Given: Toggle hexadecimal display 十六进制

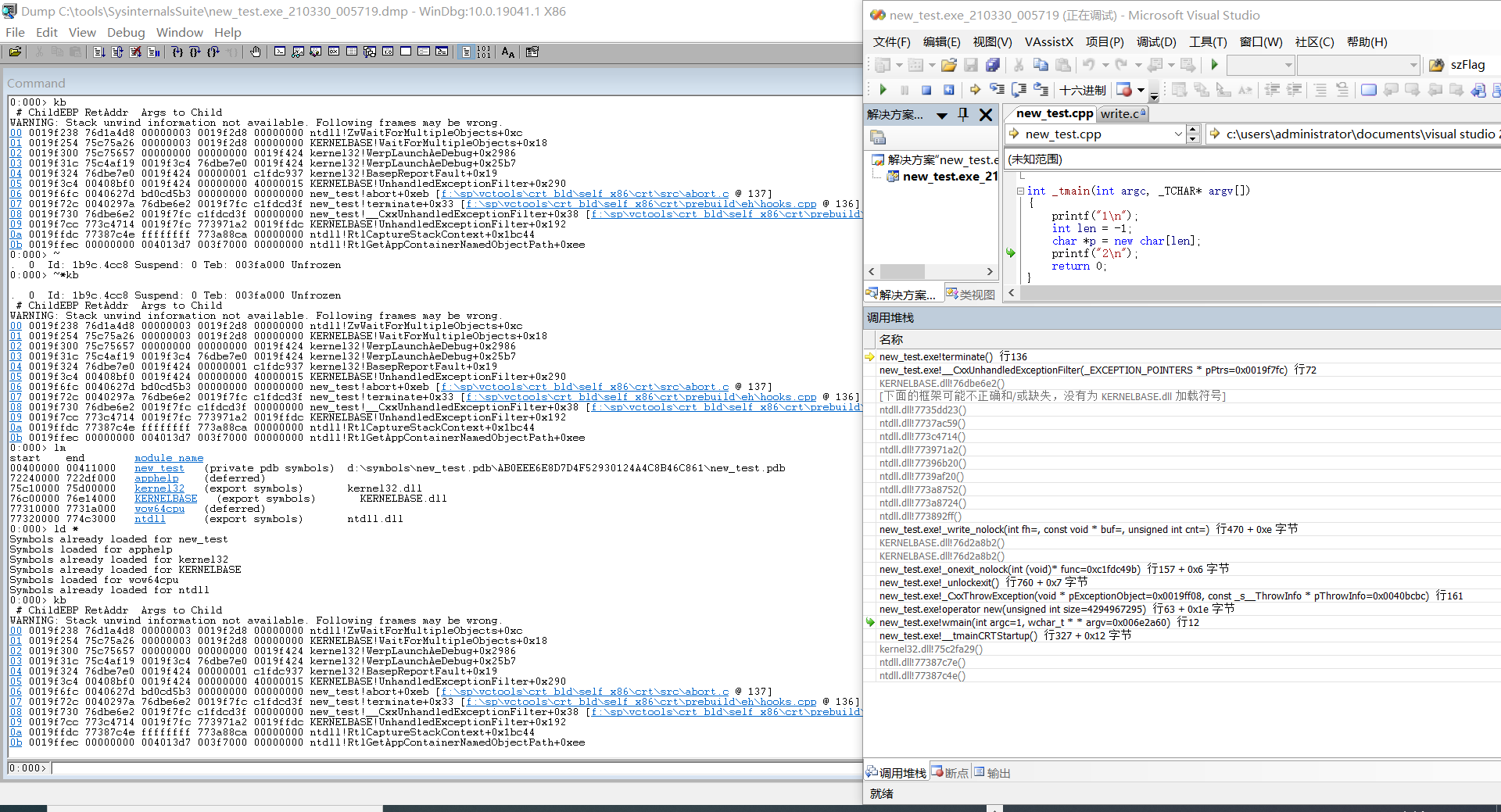Looking at the screenshot, I should [x=1082, y=91].
